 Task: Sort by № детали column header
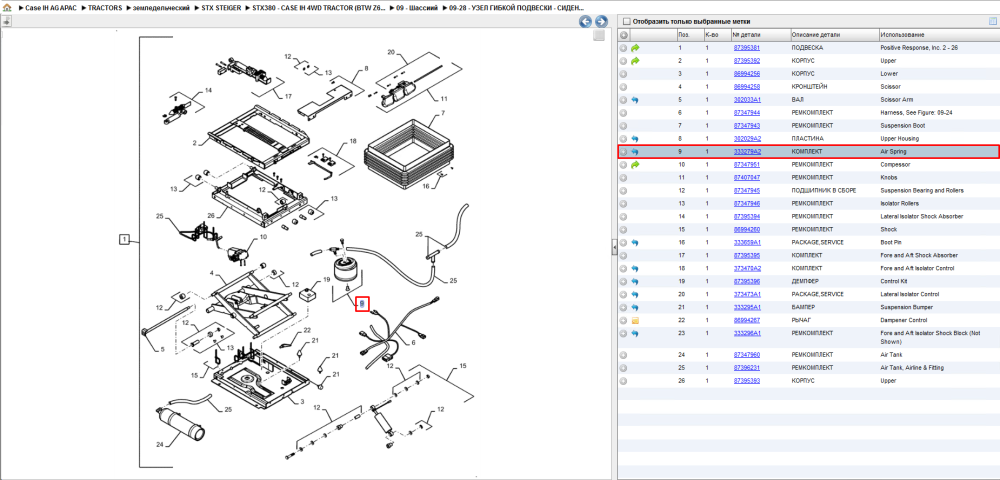coord(759,34)
